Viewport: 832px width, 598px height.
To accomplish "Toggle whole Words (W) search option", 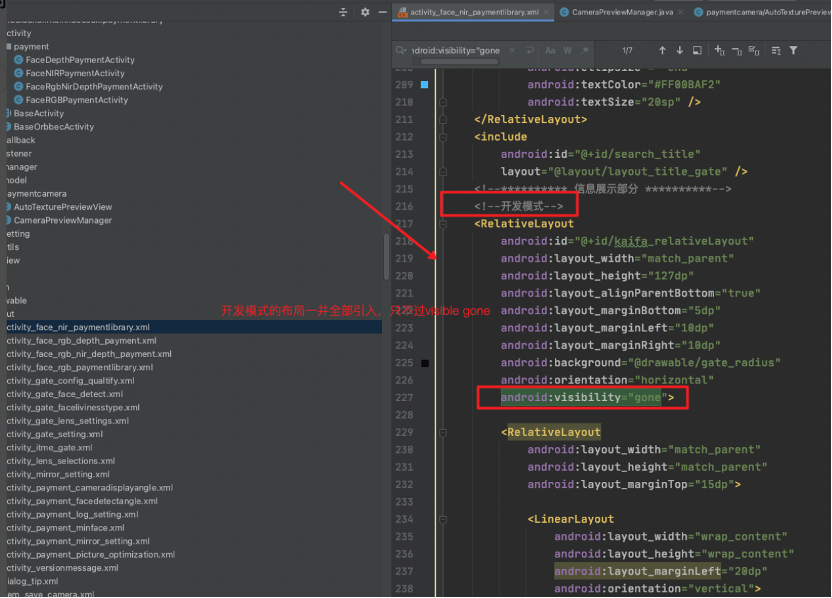I will pos(568,50).
